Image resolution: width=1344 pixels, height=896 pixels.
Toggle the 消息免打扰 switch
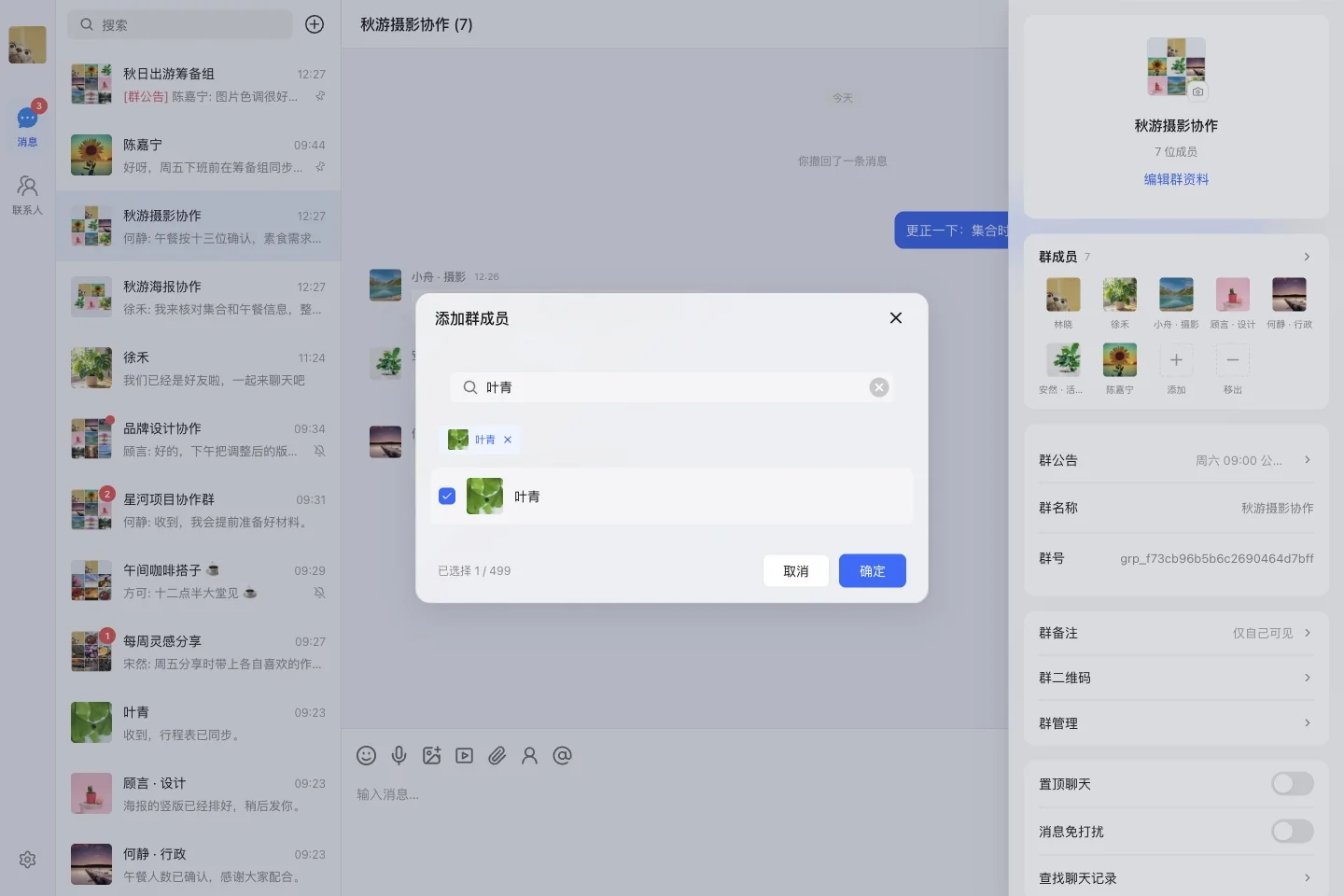[1292, 832]
